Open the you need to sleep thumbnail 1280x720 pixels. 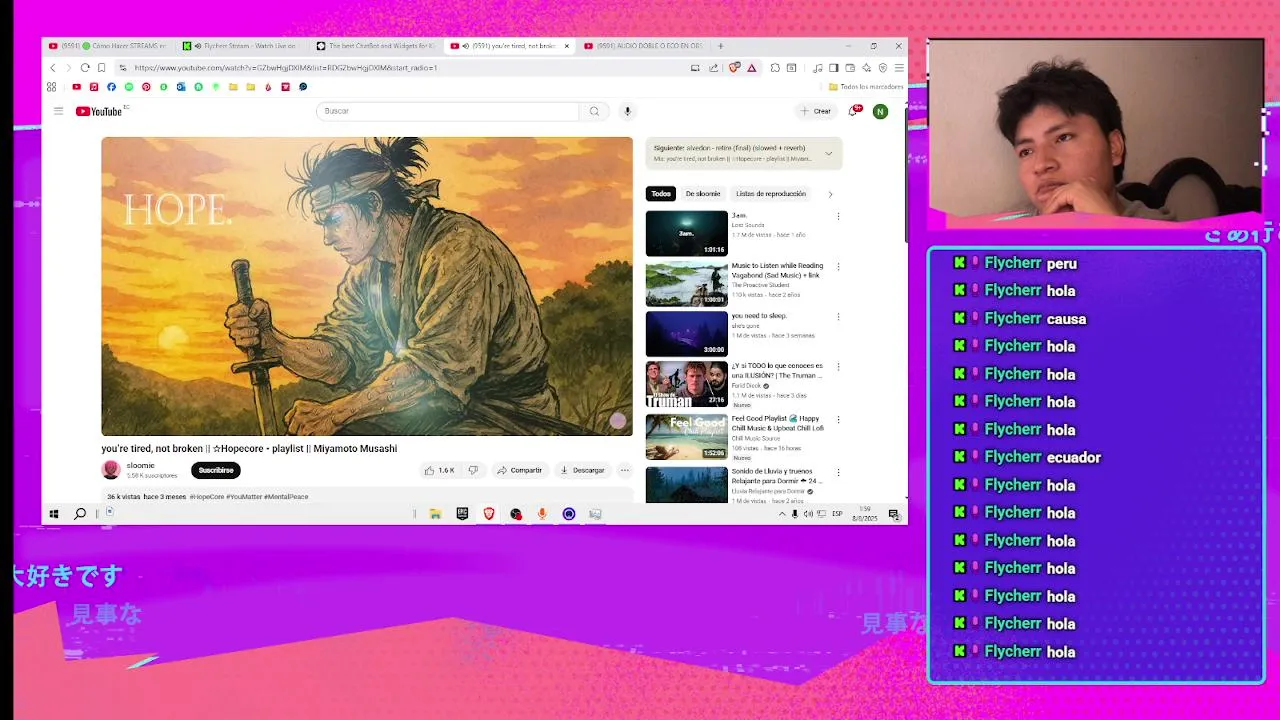tap(687, 334)
